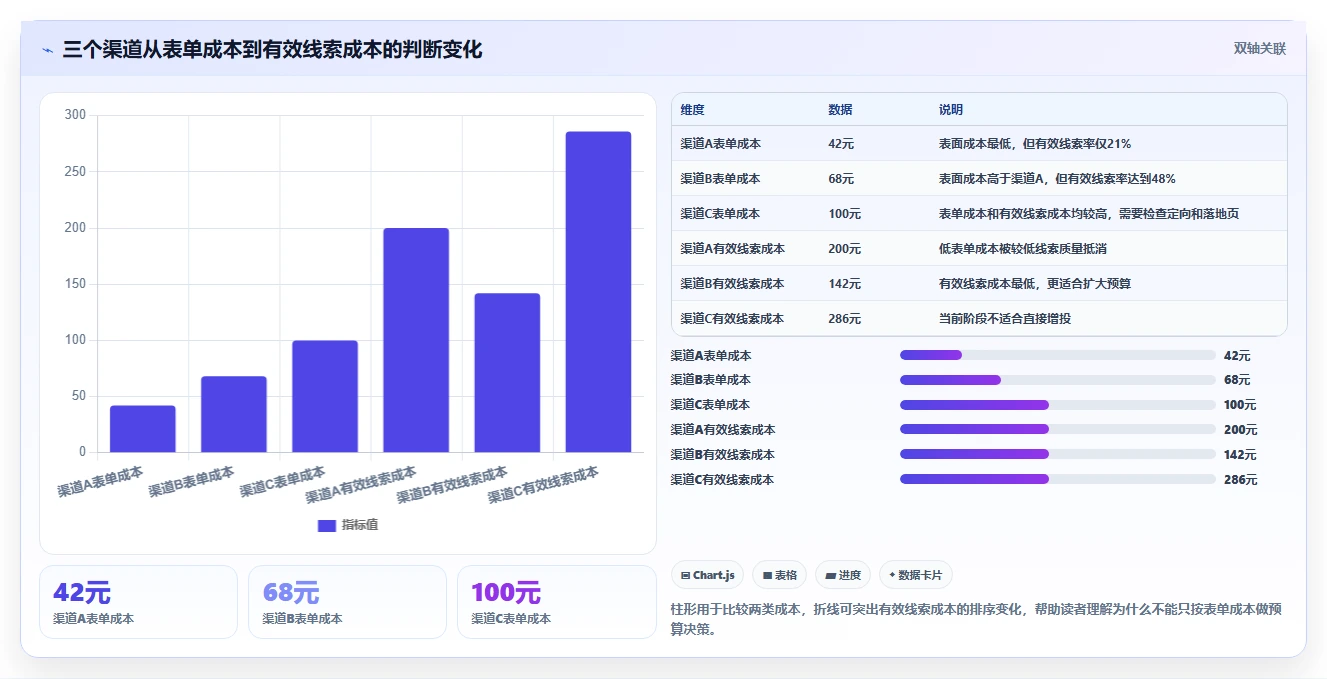Click the 渠道A表单成本 chart bar

[x=143, y=429]
